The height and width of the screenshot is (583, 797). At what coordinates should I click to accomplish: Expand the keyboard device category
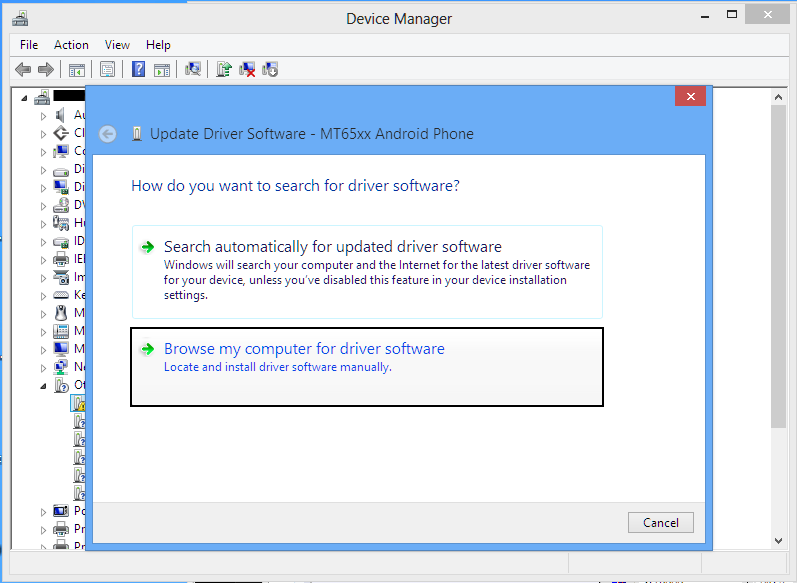43,295
